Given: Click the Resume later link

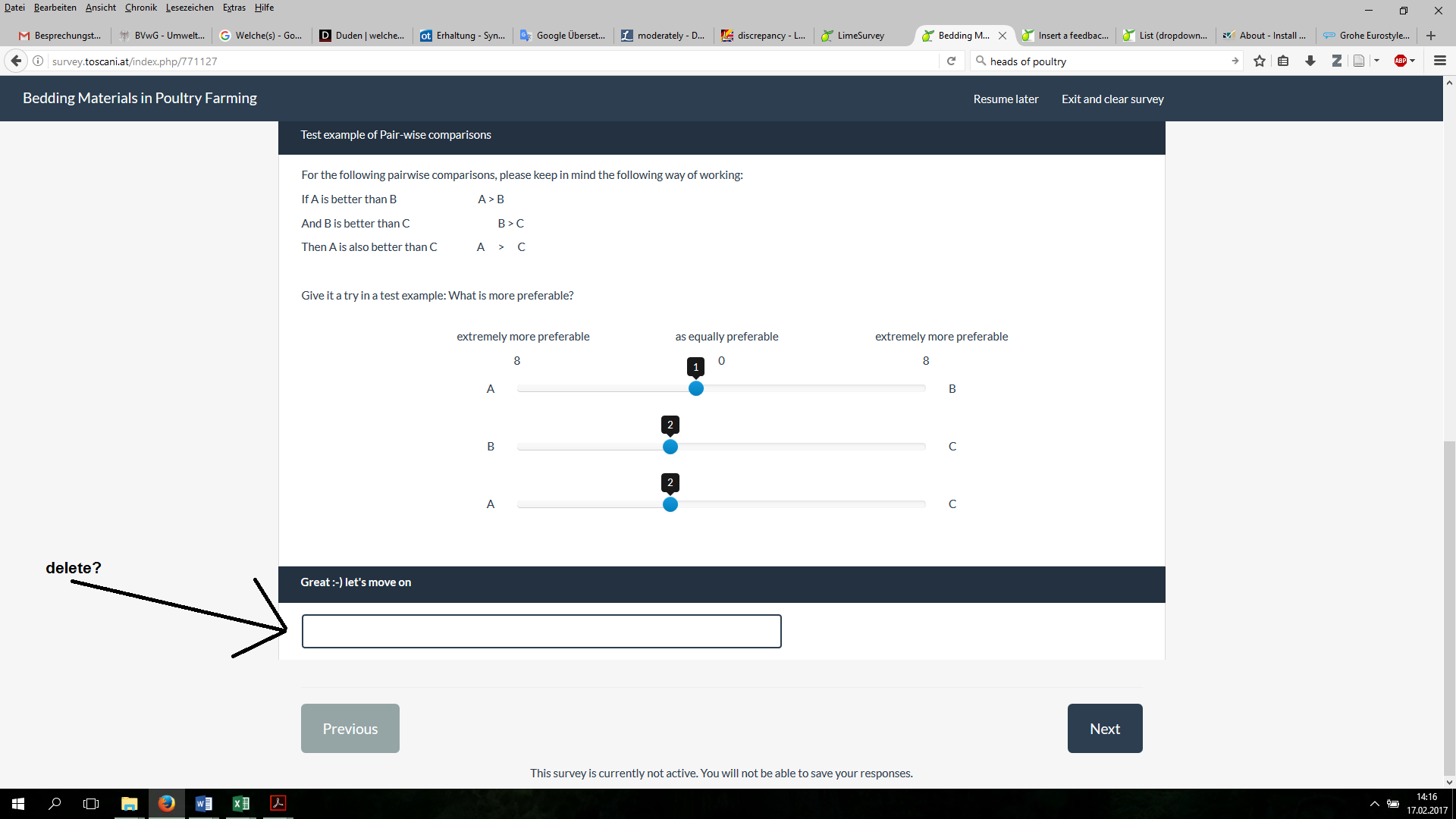Looking at the screenshot, I should click(1006, 99).
